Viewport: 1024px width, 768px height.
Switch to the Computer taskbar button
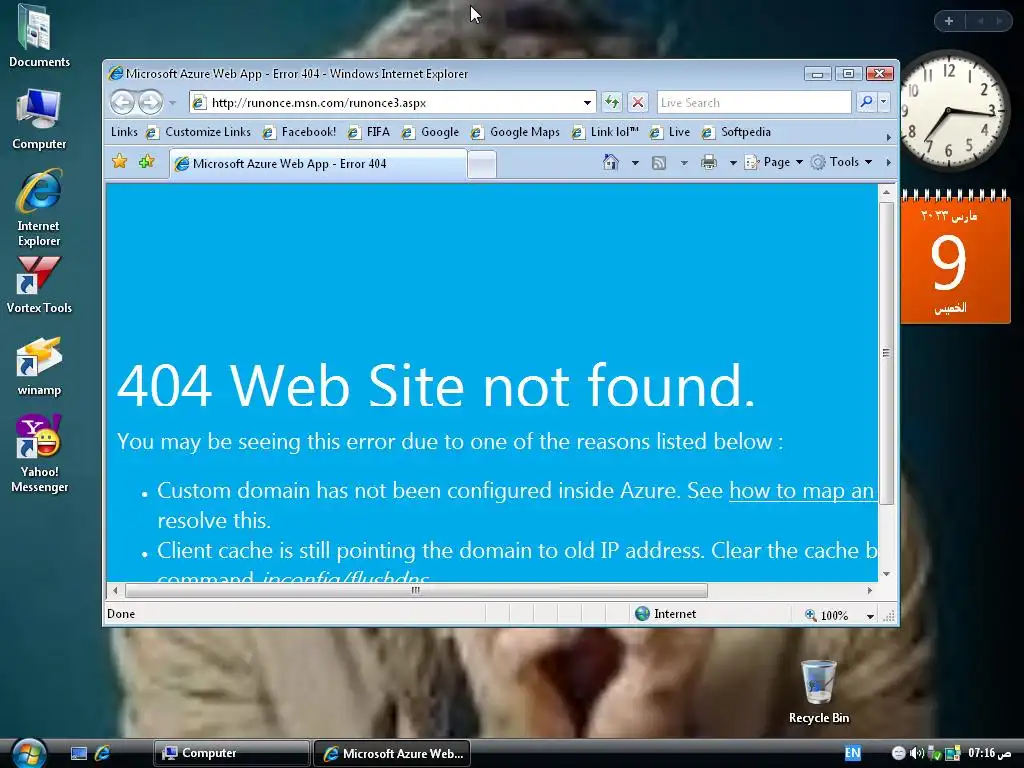coord(231,753)
